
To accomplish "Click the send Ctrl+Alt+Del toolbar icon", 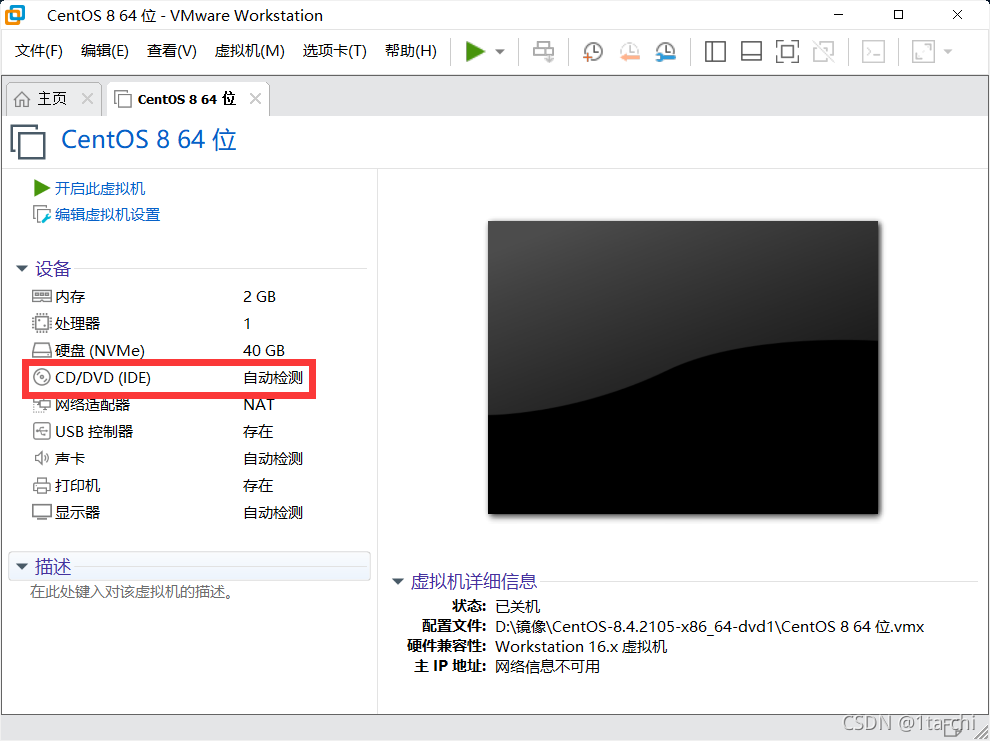I will (x=543, y=52).
